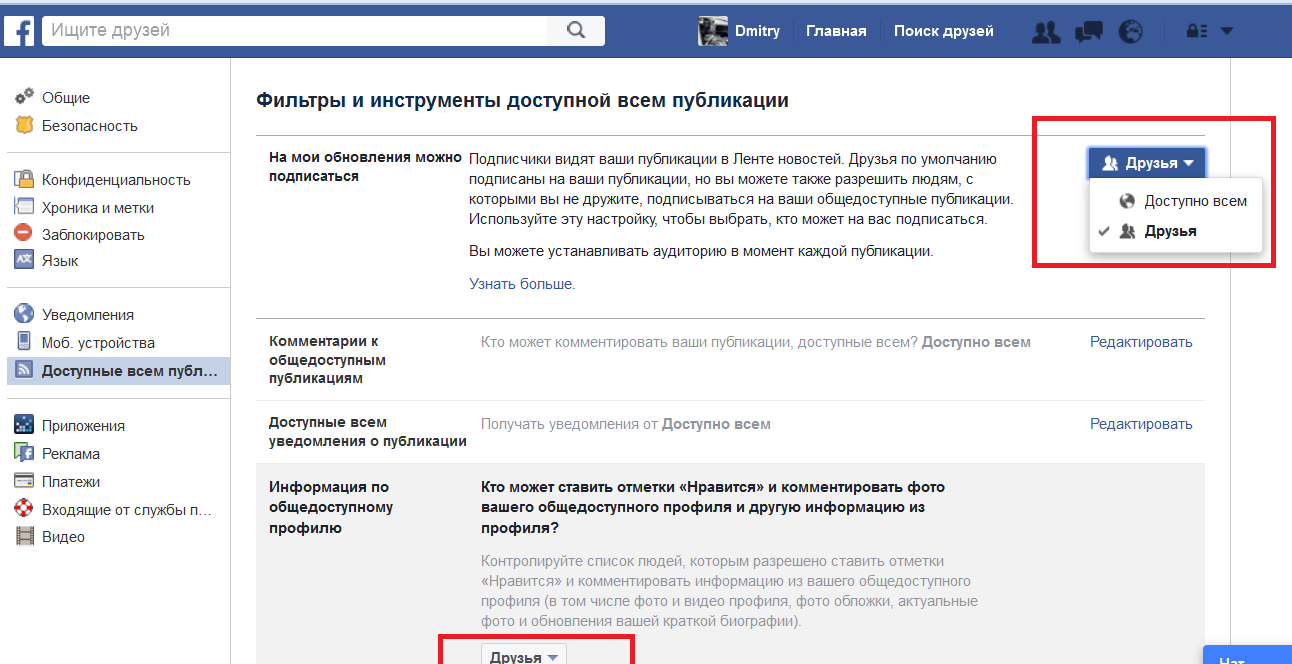Open the privacy shortcuts lock icon
1292x664 pixels.
1197,31
